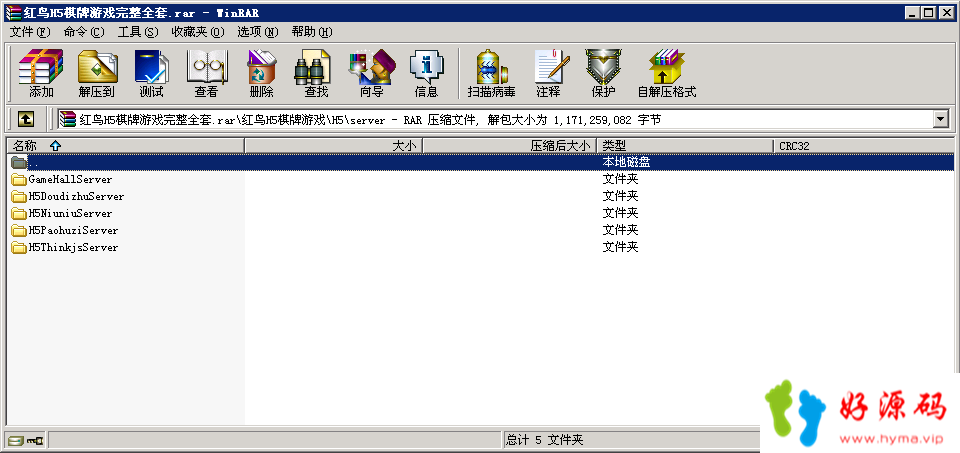This screenshot has height=453, width=960.
Task: Select the H5ThinkjsServer folder name
Action: coord(73,248)
